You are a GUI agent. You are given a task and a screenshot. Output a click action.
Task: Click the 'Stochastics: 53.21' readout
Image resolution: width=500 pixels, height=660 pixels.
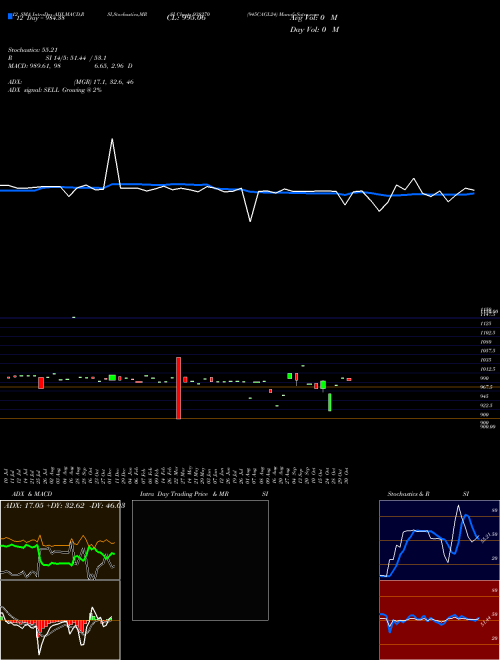[32, 50]
